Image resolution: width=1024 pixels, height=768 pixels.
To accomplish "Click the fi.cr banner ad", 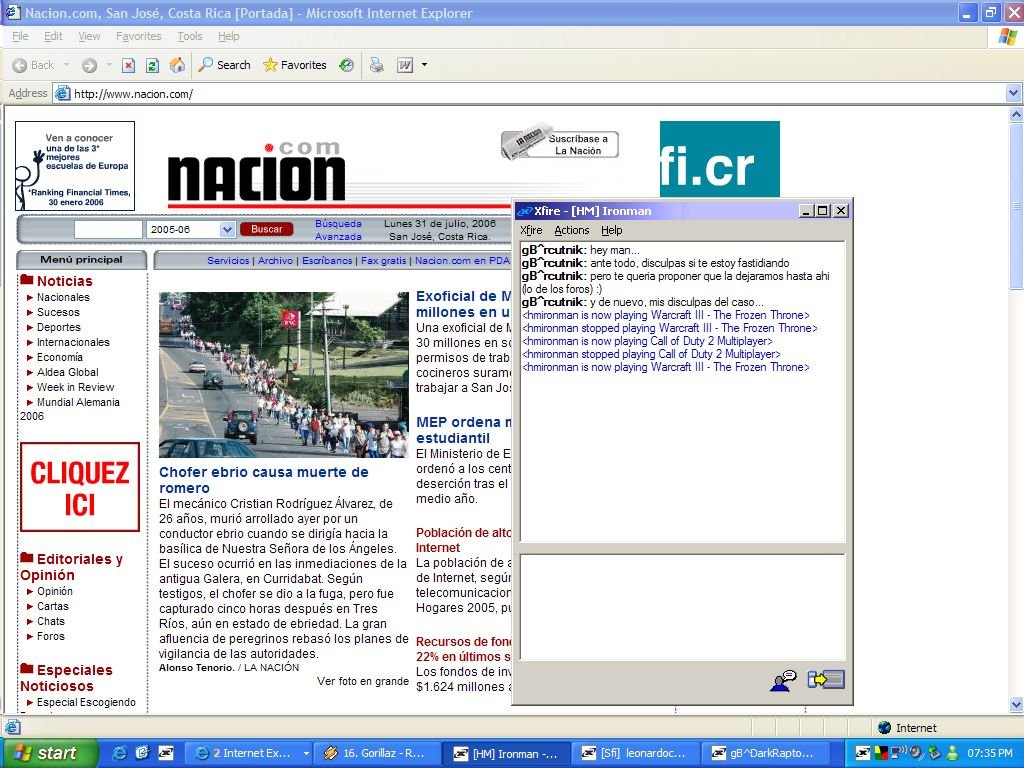I will pos(720,159).
